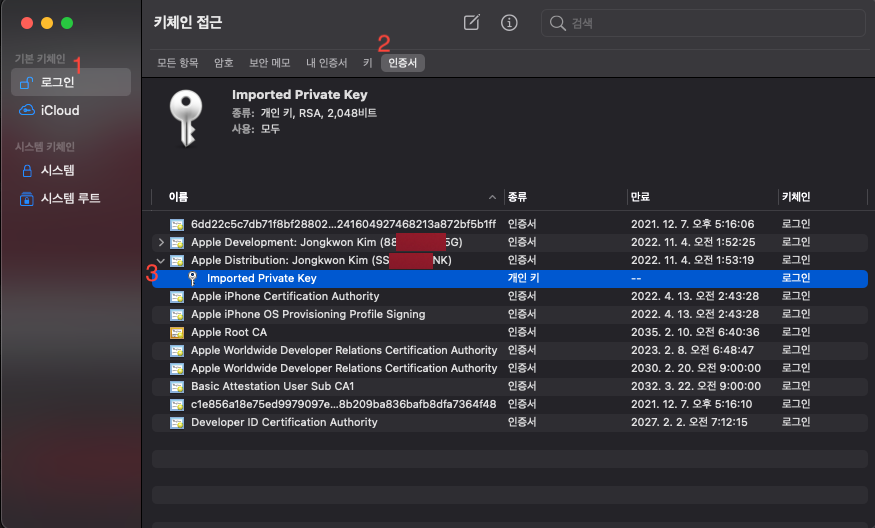This screenshot has height=528, width=875.
Task: Click expiry date 2022. 11. 4. 오전 1:53:19
Action: pyautogui.click(x=692, y=260)
